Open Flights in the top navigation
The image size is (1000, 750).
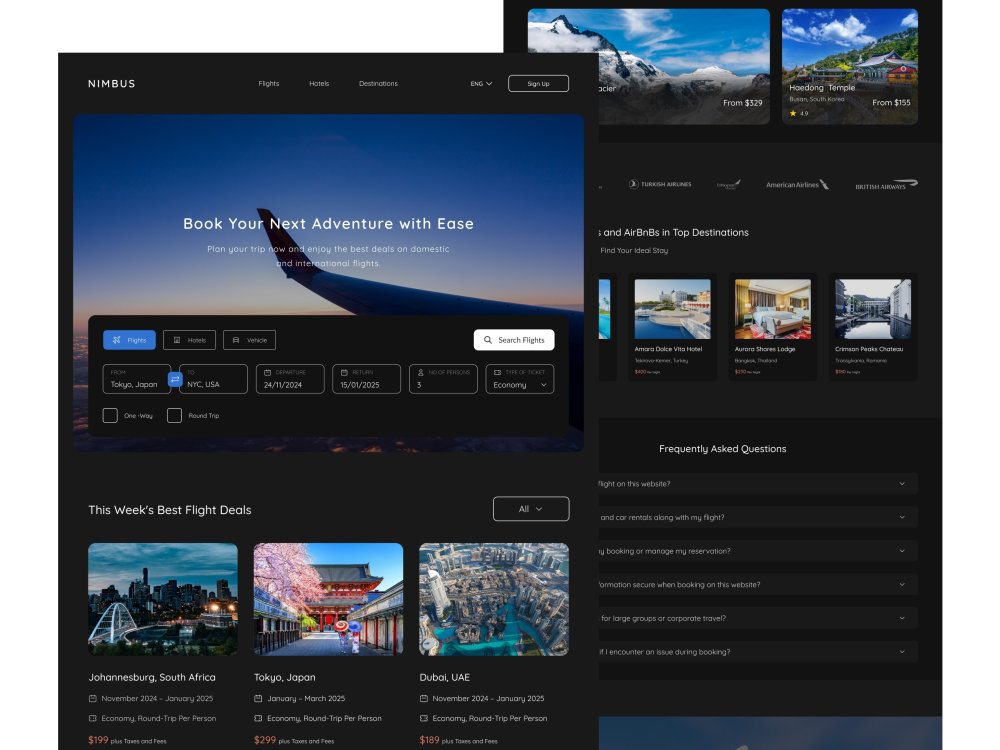coord(268,84)
